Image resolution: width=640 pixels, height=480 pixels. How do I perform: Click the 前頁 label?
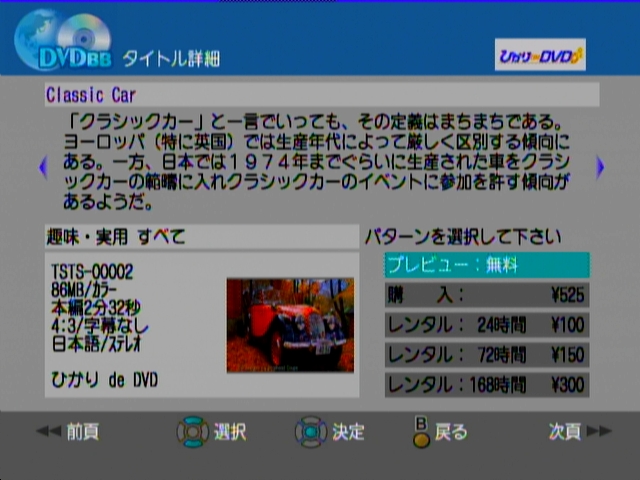pyautogui.click(x=83, y=431)
